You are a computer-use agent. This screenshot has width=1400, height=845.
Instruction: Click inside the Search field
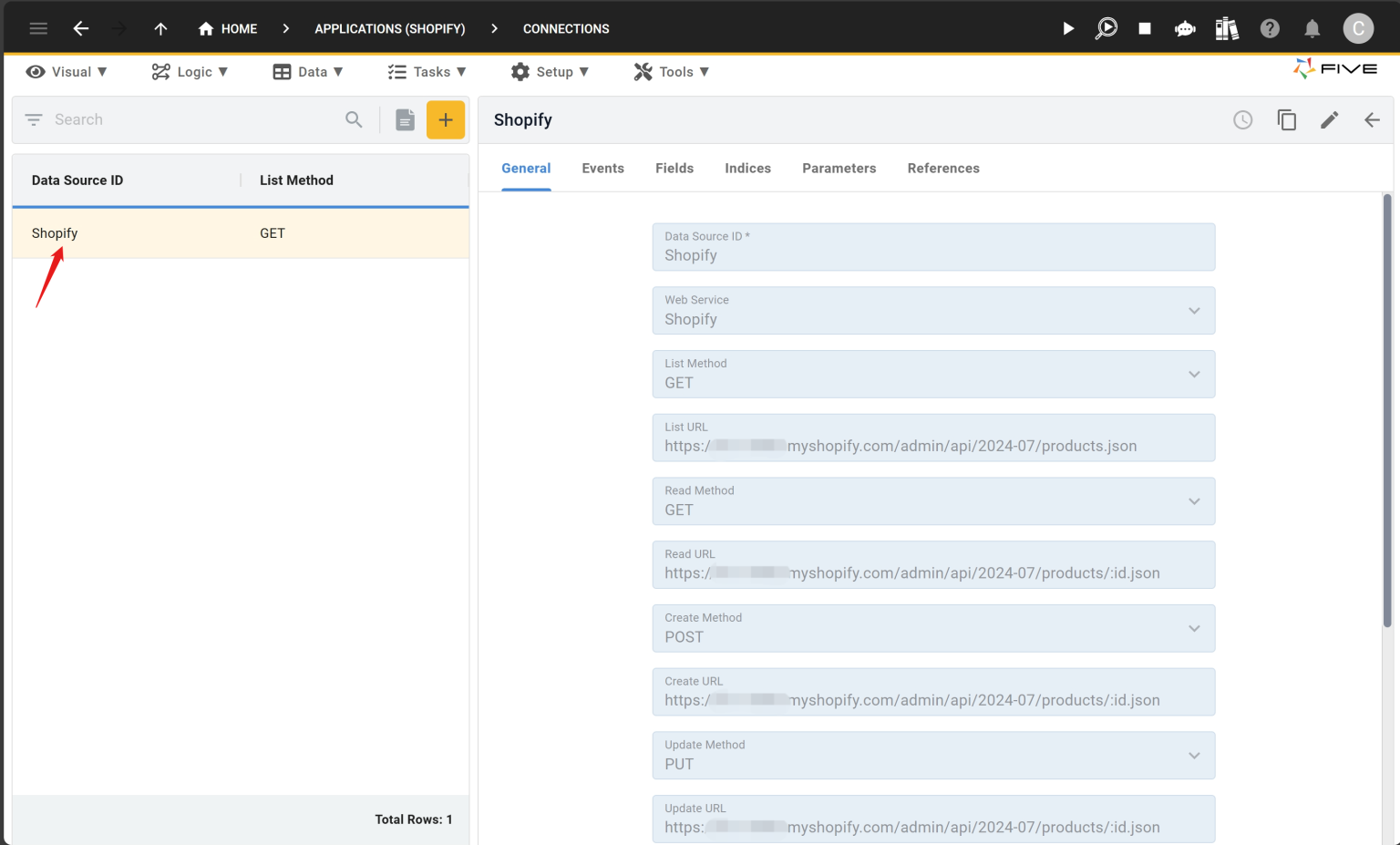(182, 119)
